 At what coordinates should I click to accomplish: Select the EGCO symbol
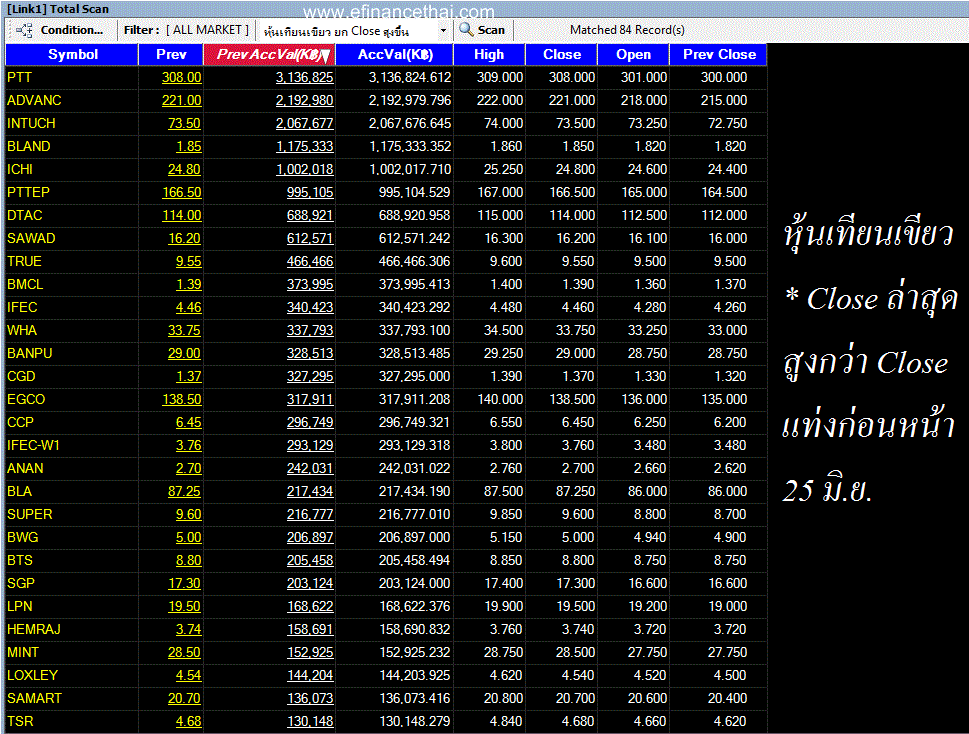point(26,399)
